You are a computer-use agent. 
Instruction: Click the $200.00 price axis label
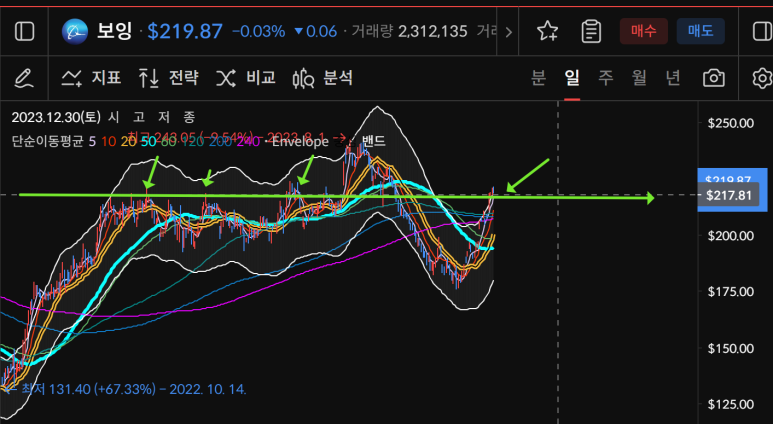730,236
